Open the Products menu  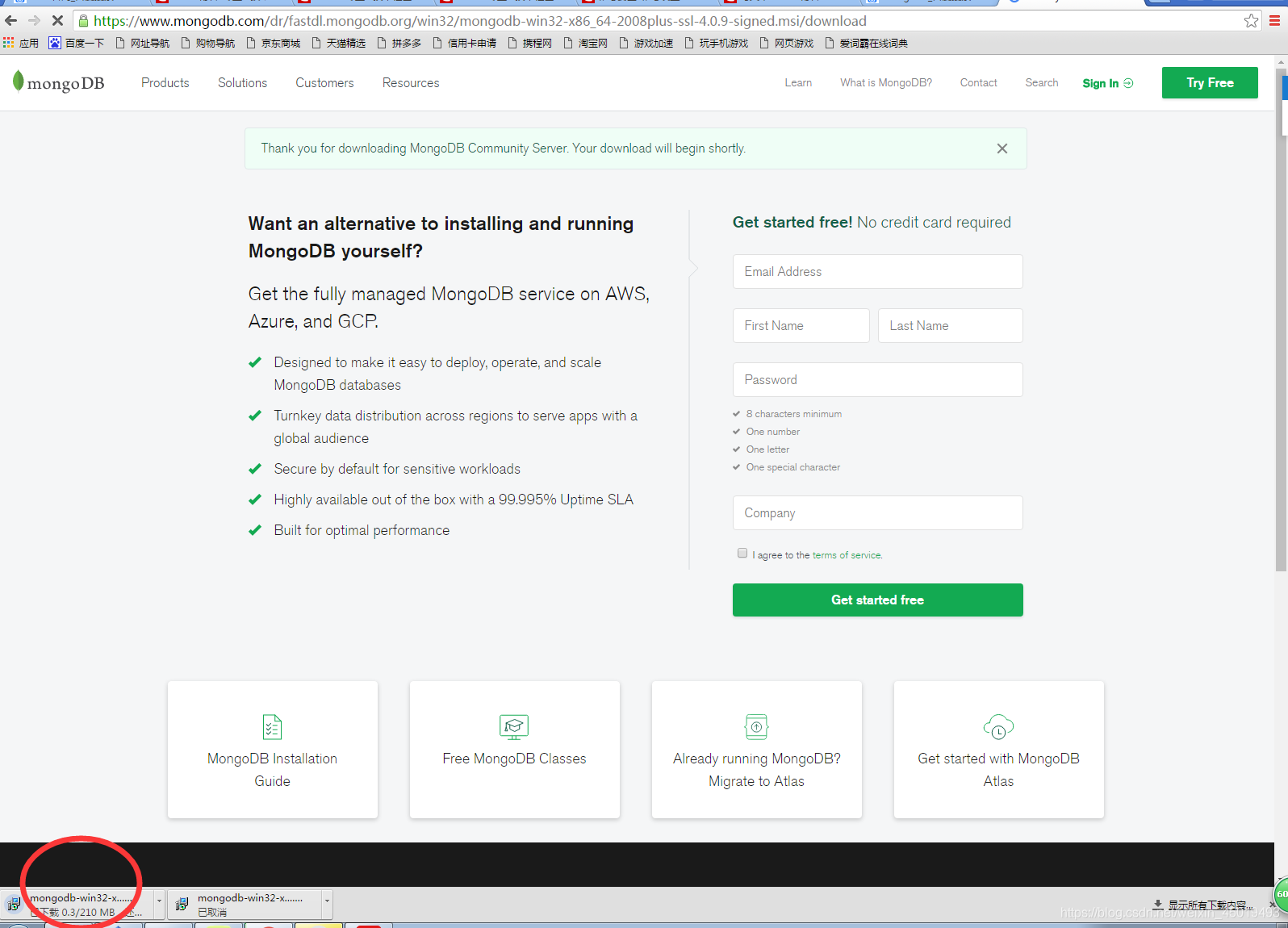pos(165,82)
